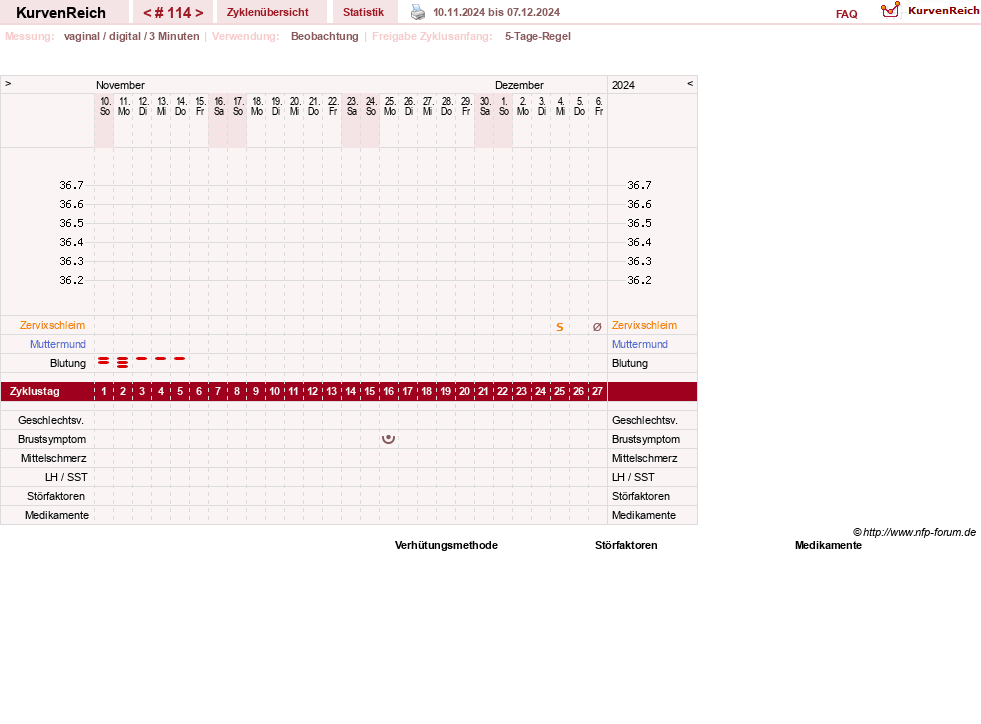Go to previous cycle via '<' by #114
981x724 pixels.
[147, 13]
